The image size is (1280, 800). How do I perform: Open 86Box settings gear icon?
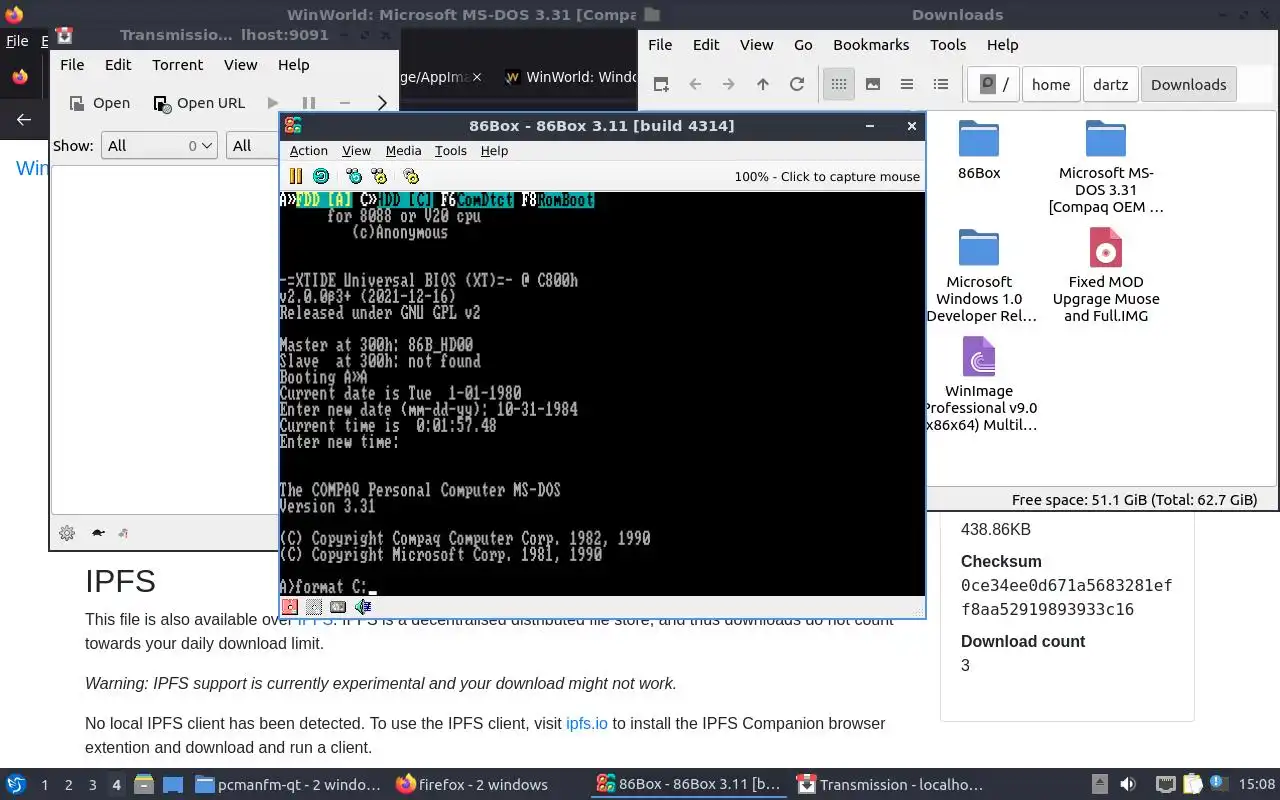410,176
